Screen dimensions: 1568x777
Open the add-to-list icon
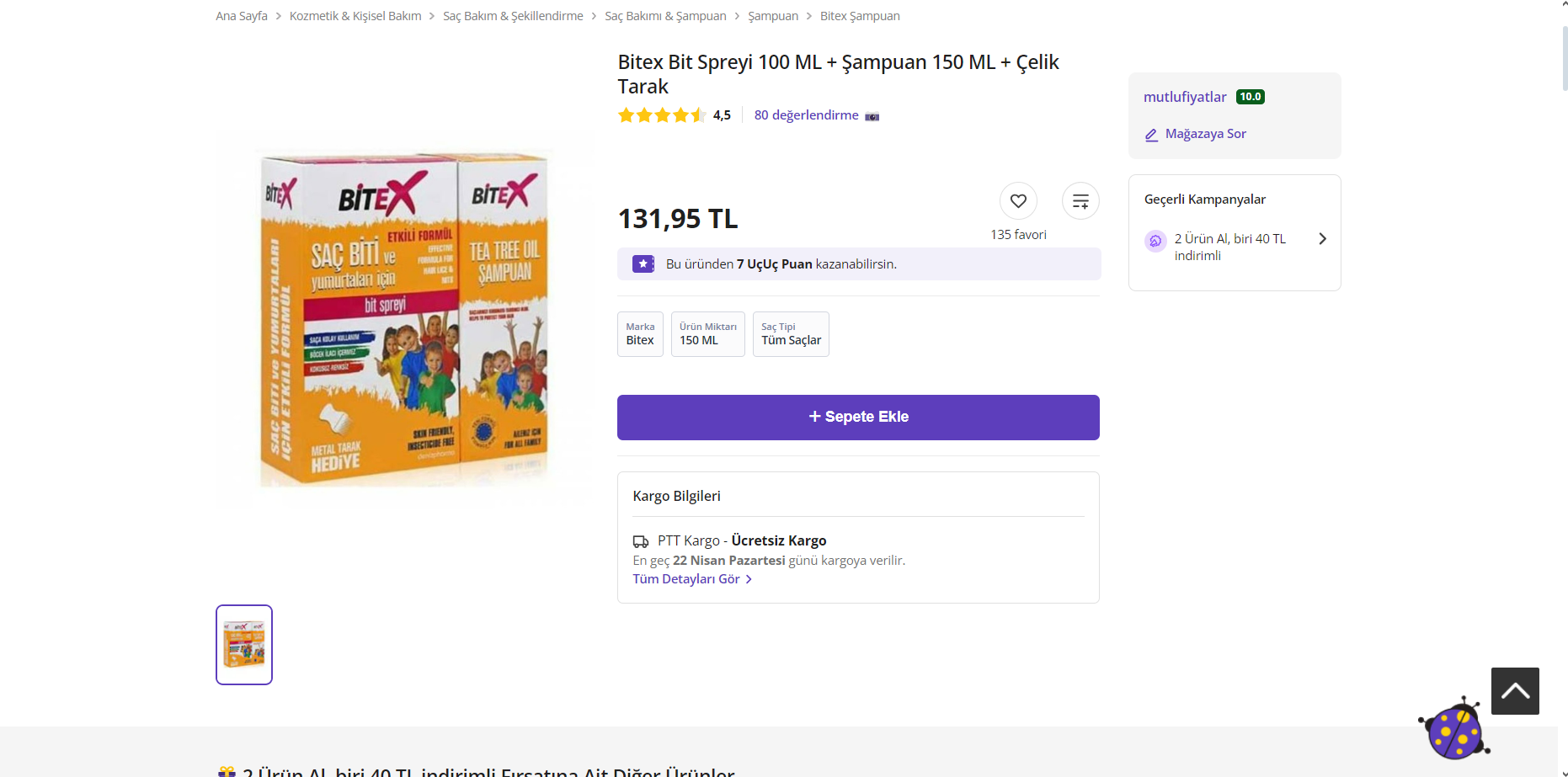pyautogui.click(x=1080, y=201)
